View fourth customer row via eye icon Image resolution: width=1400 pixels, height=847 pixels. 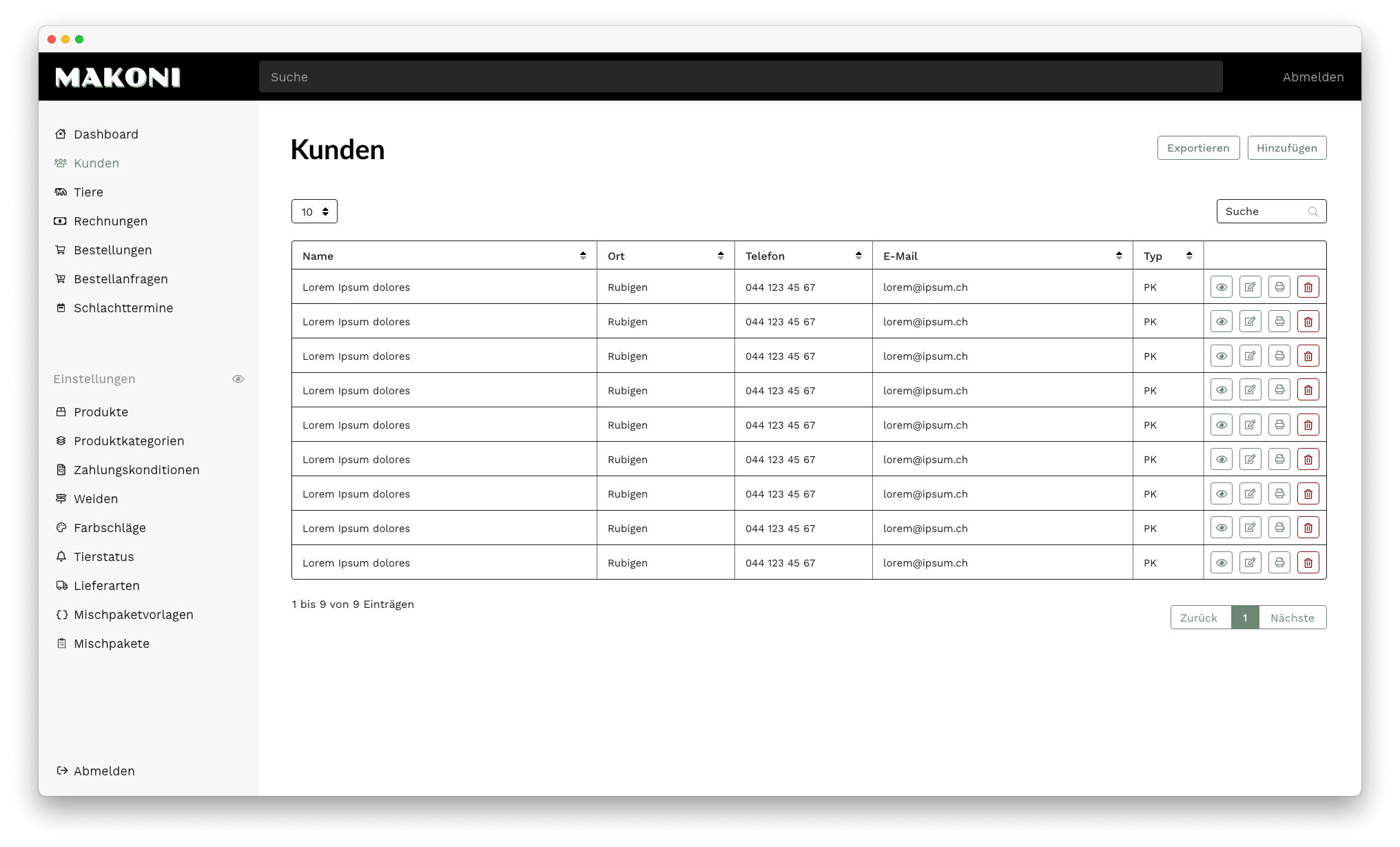point(1221,390)
